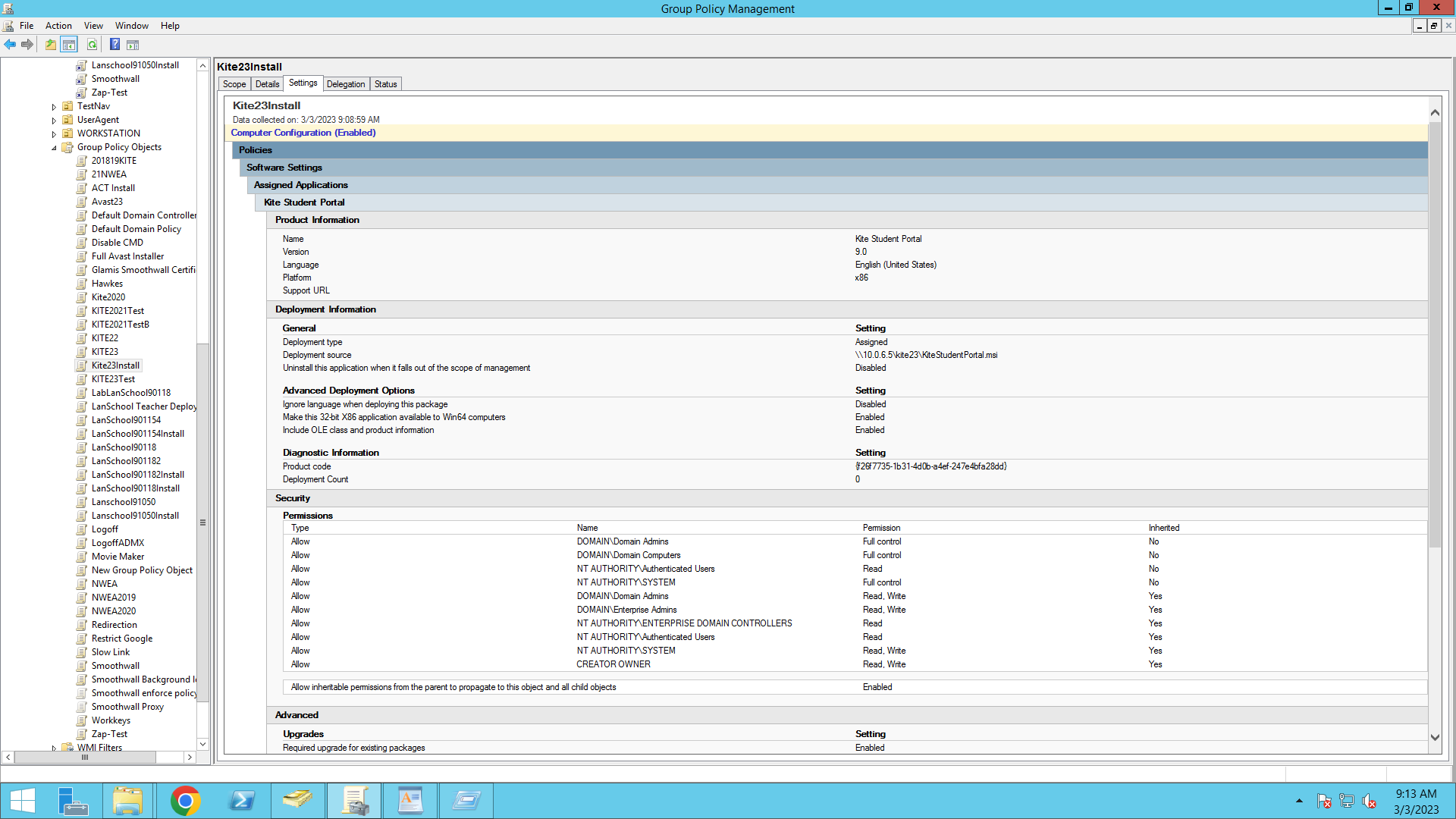The image size is (1456, 819).
Task: Click the Refresh toolbar icon
Action: [x=92, y=45]
